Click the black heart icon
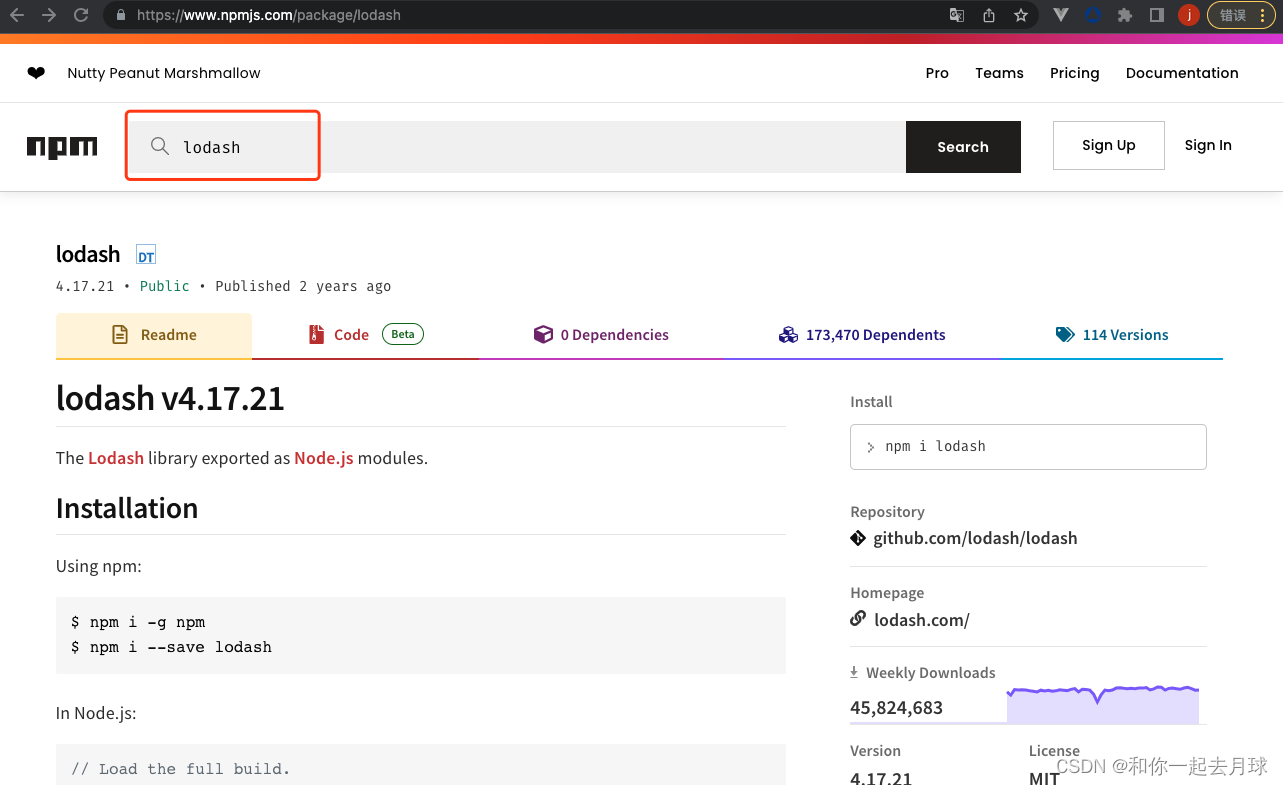1283x785 pixels. [x=36, y=73]
